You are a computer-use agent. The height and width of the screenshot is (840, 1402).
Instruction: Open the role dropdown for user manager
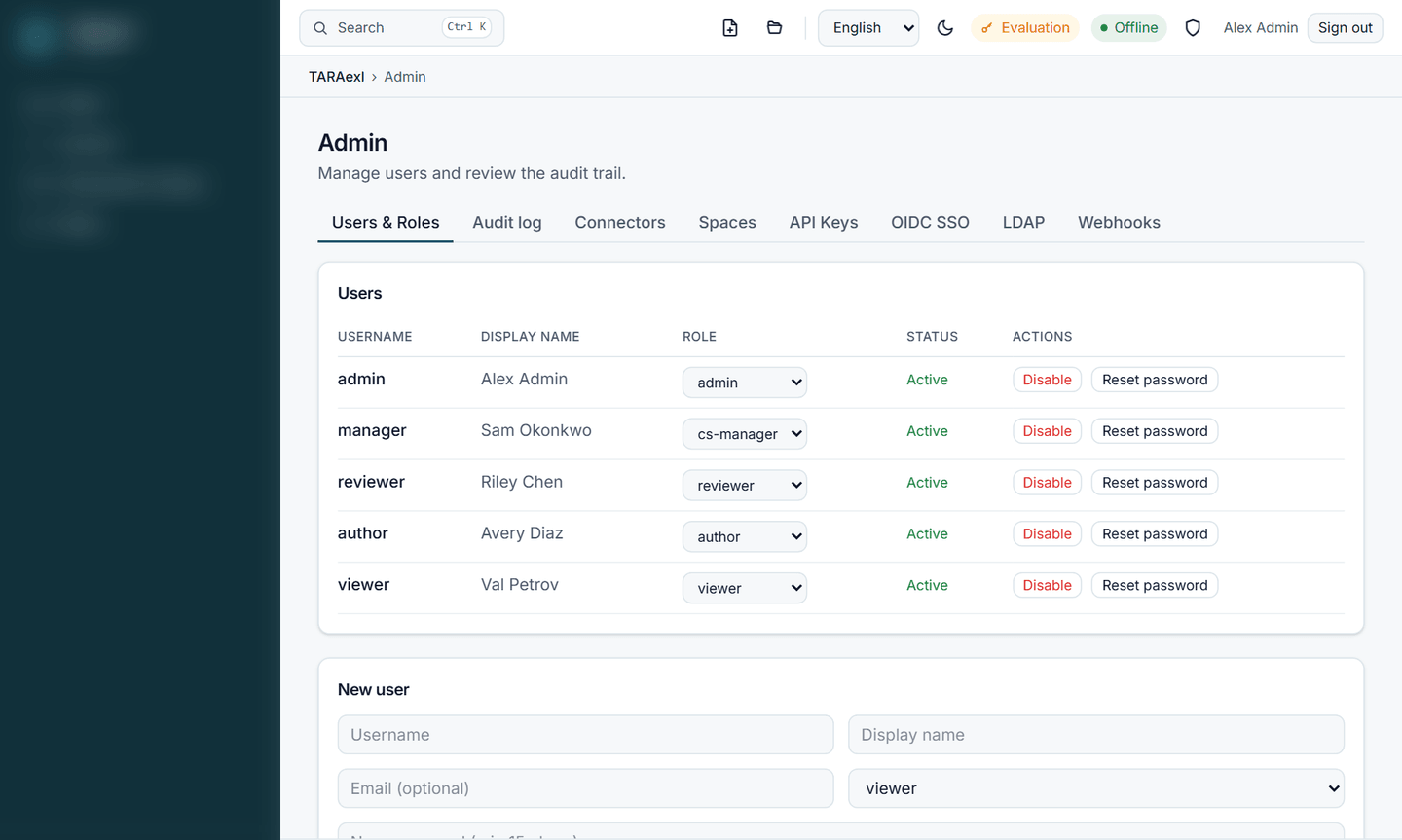tap(745, 434)
